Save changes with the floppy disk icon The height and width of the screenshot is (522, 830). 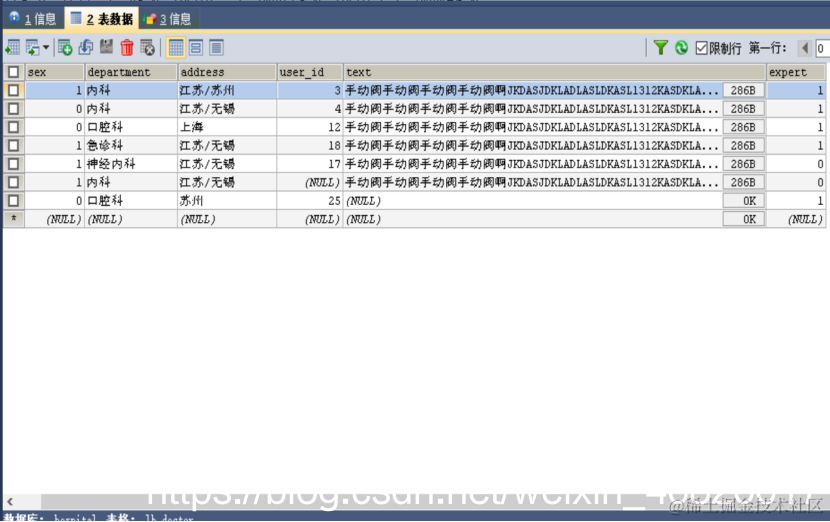[x=106, y=47]
